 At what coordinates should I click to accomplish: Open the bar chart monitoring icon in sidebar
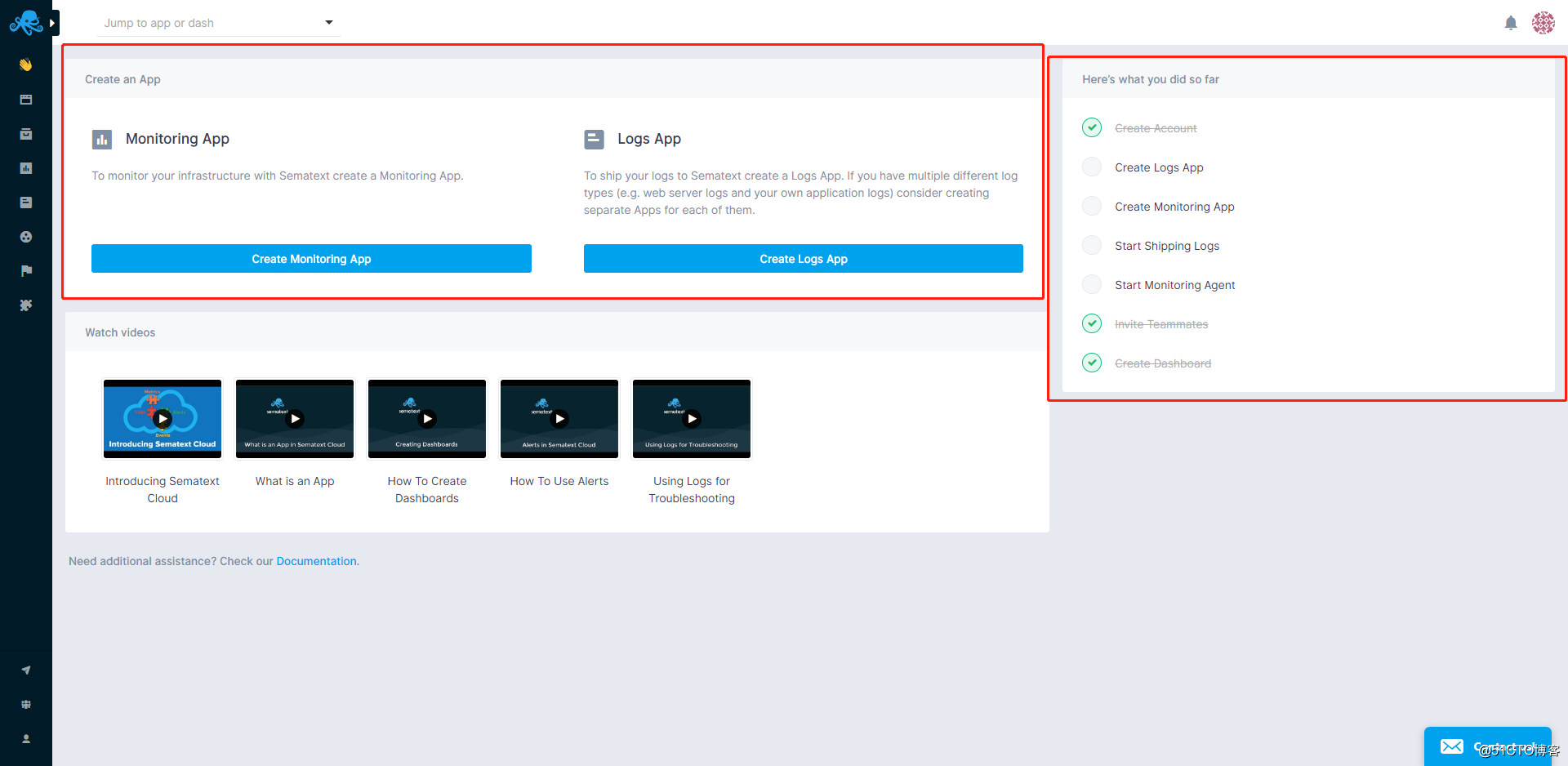point(26,168)
